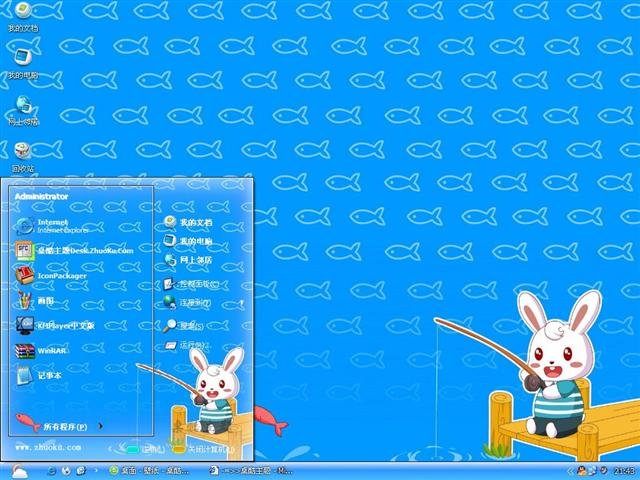The image size is (640, 480).
Task: Launch Internet Explorer from Quick Launch
Action: click(x=52, y=471)
